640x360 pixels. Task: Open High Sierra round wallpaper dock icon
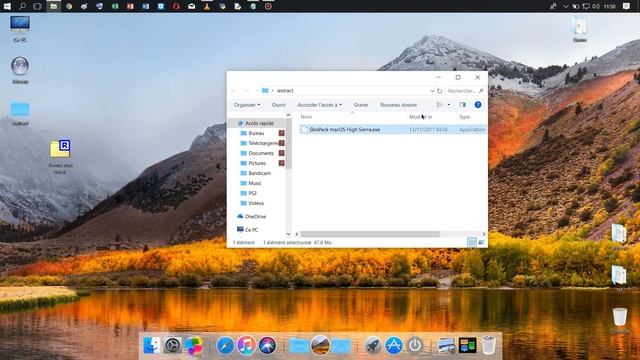coord(320,345)
